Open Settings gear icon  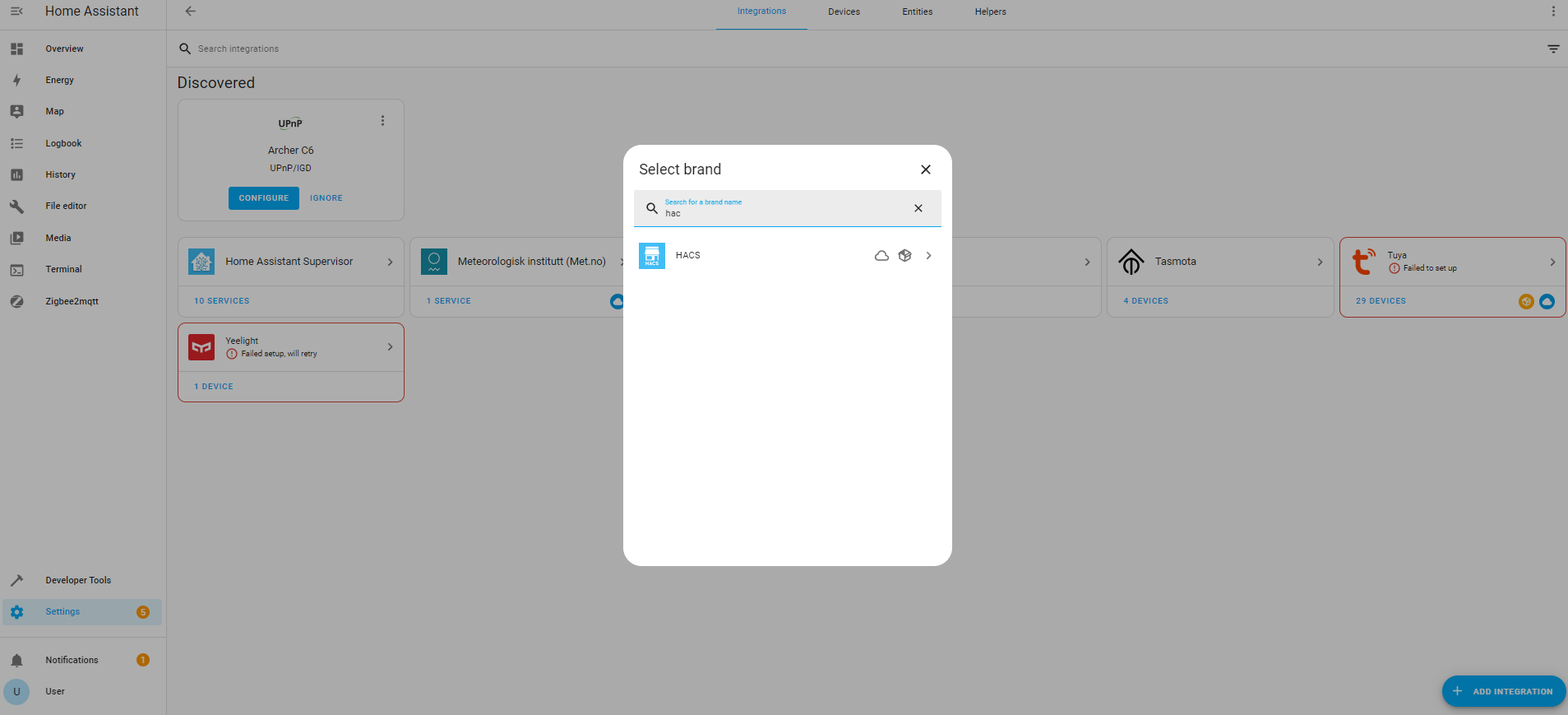pos(16,611)
